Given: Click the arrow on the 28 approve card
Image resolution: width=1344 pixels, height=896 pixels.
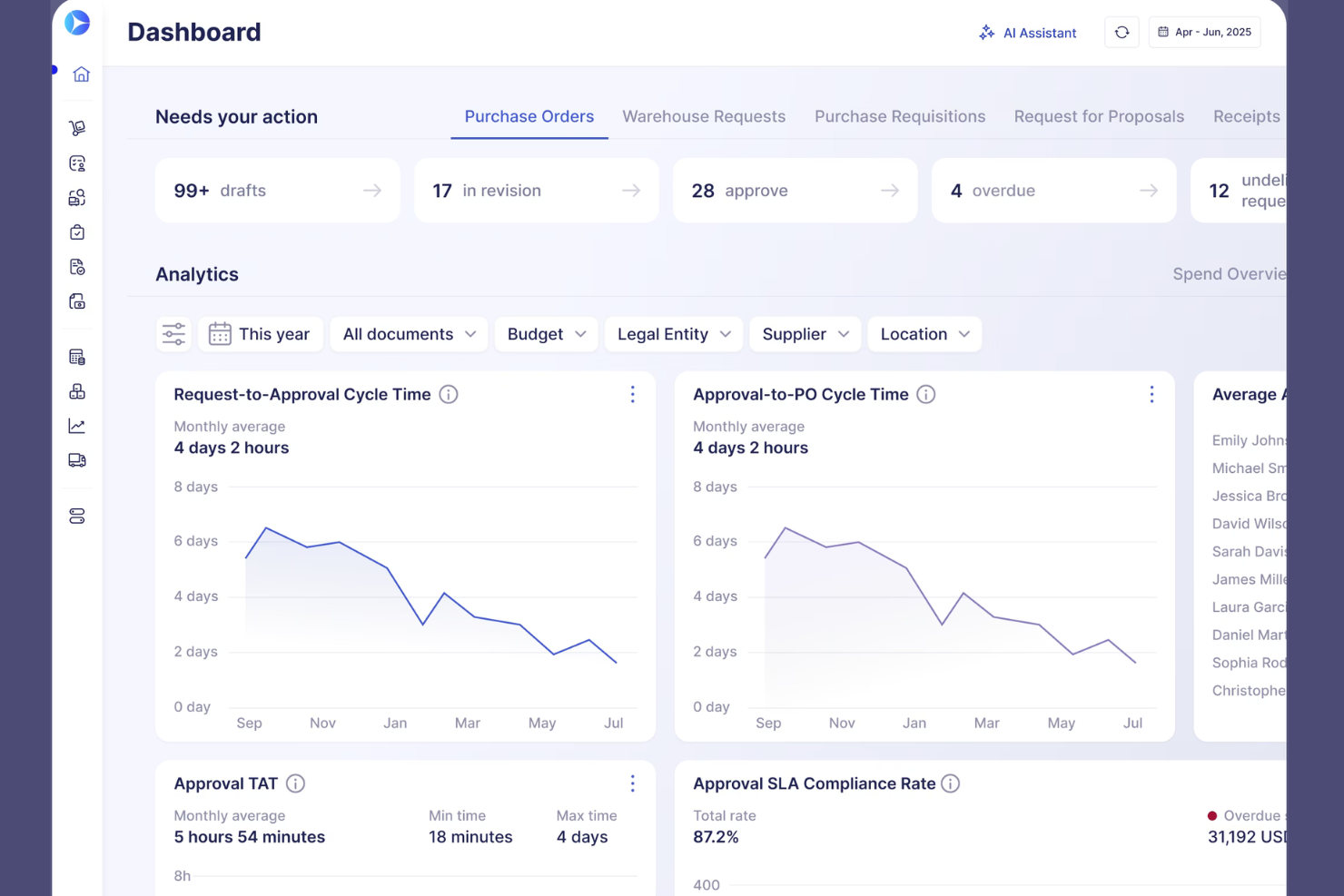Looking at the screenshot, I should (x=890, y=191).
